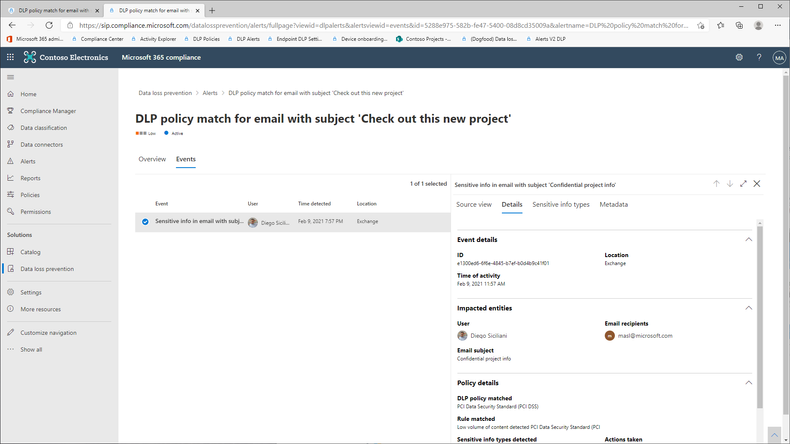The width and height of the screenshot is (790, 444).
Task: Collapse the Policy details section
Action: [749, 383]
